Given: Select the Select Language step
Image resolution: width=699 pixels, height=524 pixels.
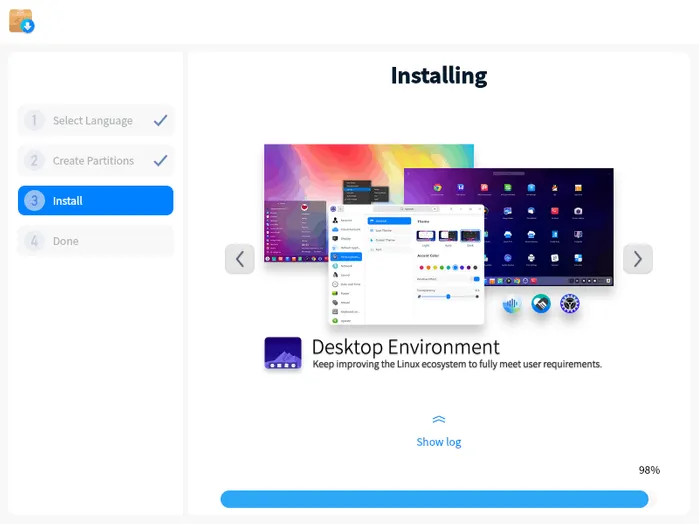Looking at the screenshot, I should pos(95,120).
